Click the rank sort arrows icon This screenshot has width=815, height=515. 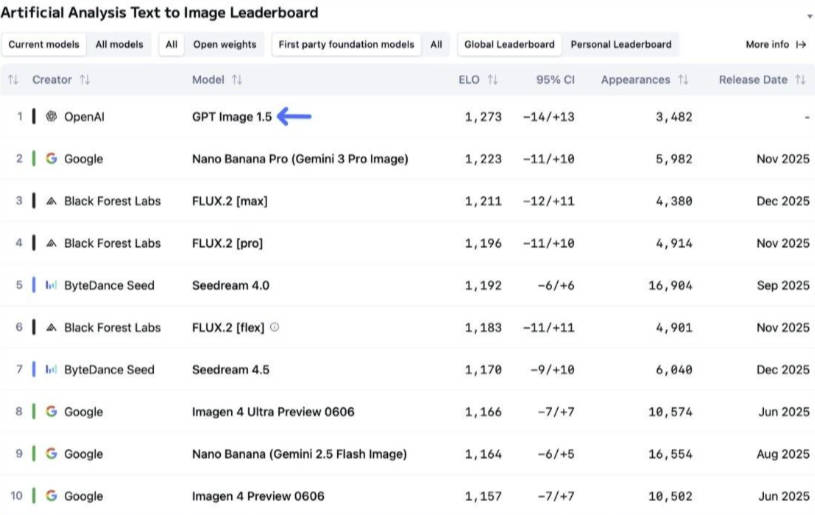point(13,80)
